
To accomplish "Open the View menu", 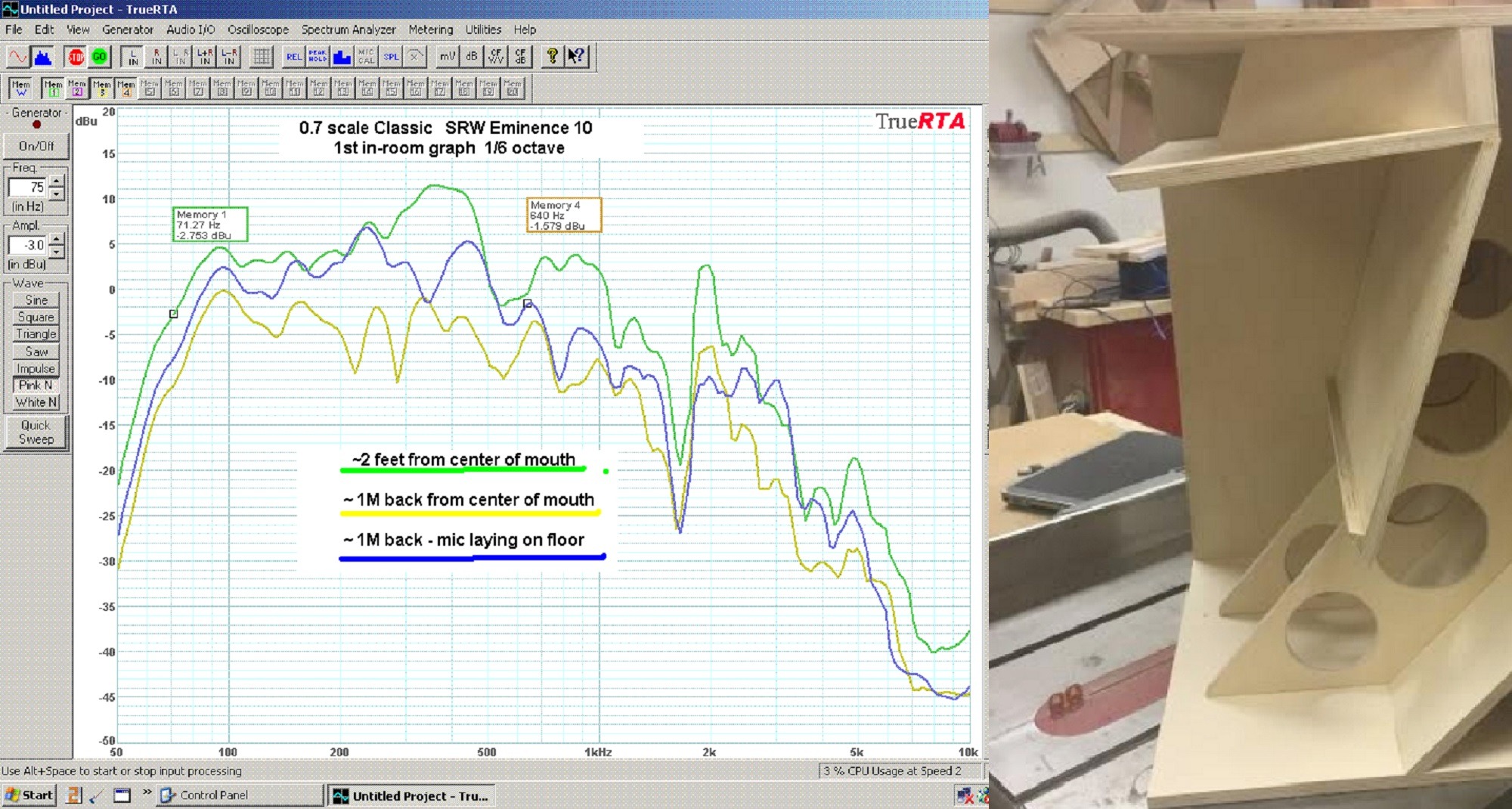I will click(78, 29).
